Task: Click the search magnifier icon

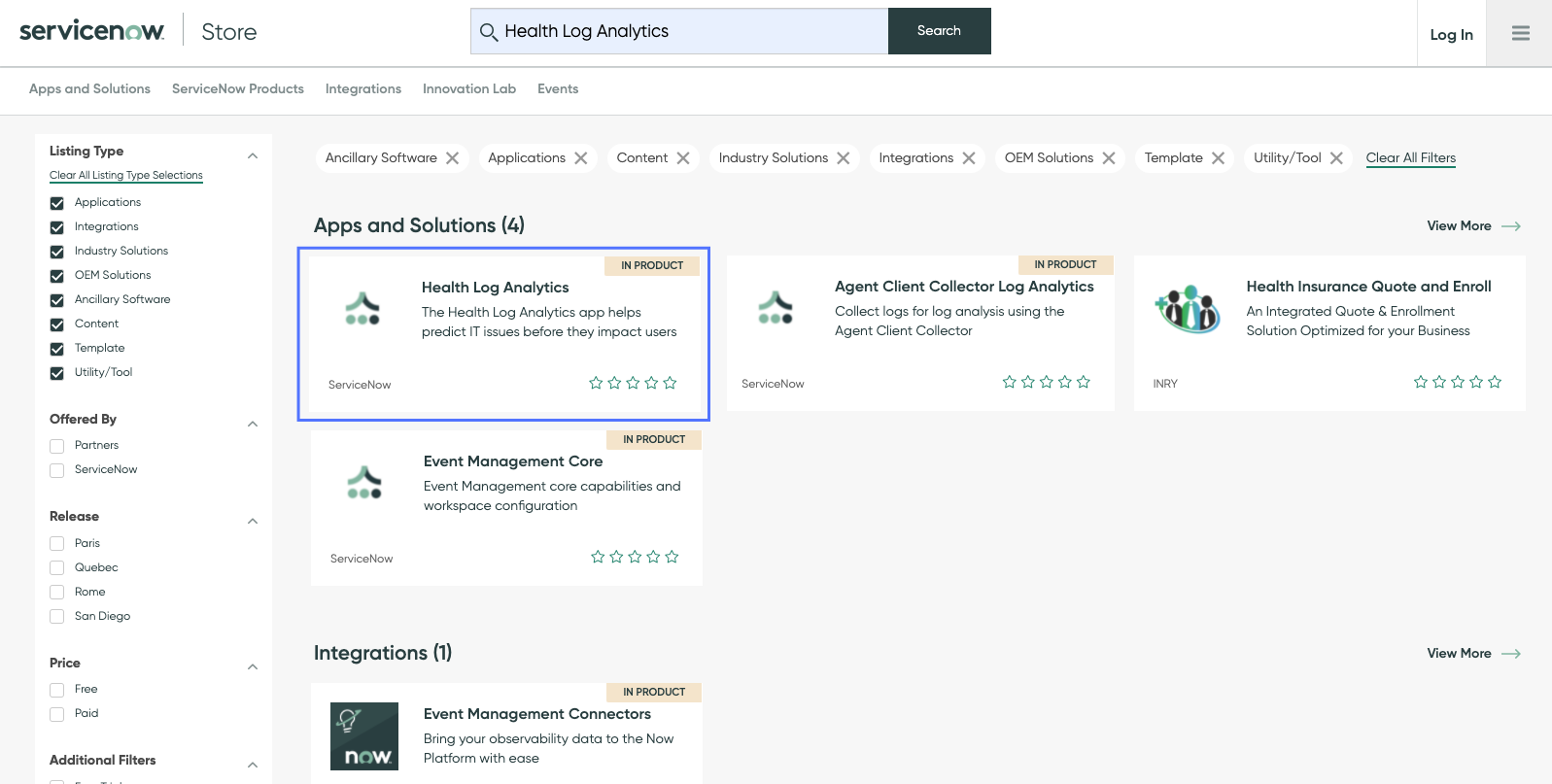Action: pos(489,32)
